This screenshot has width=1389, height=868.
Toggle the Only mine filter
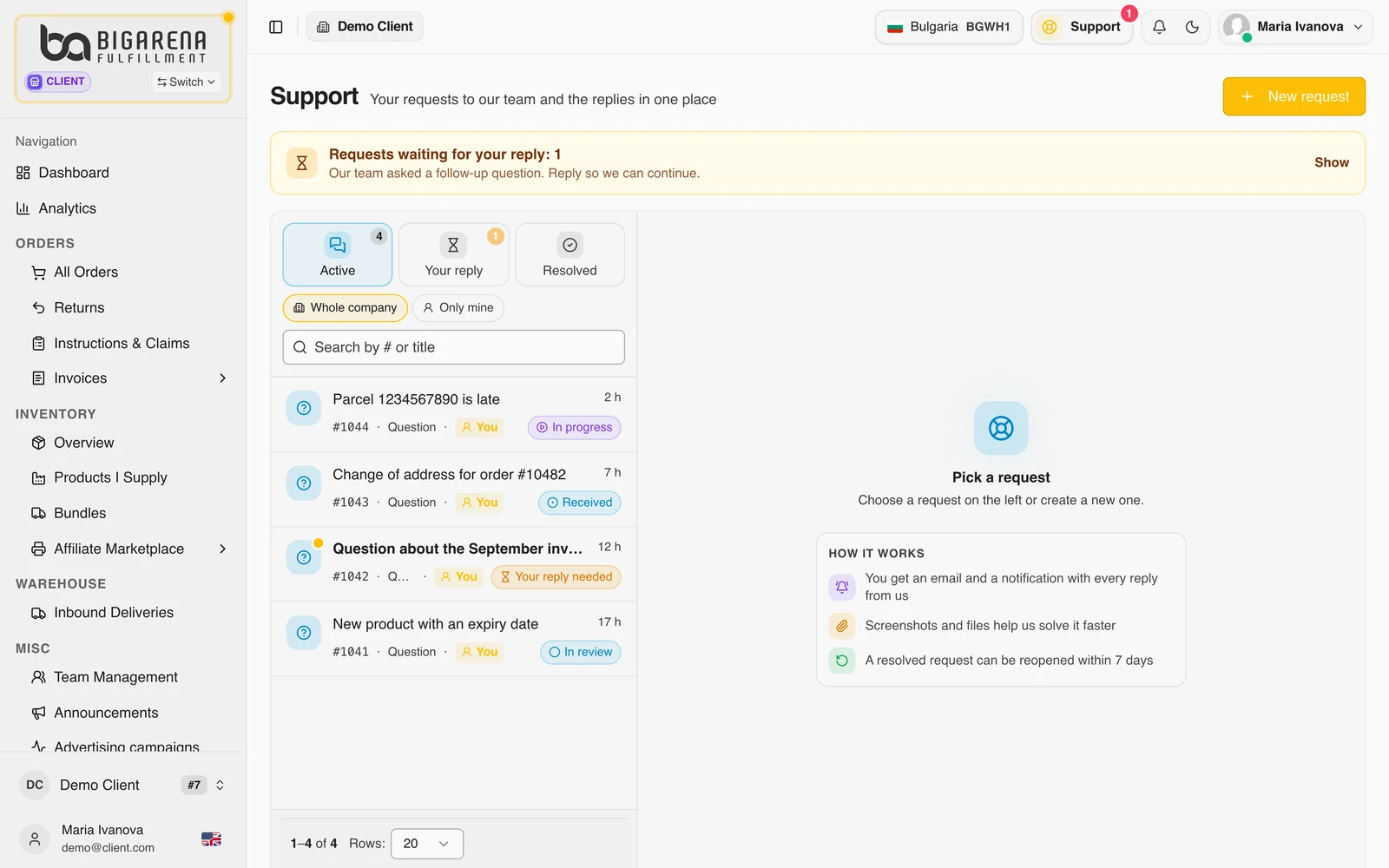point(458,308)
